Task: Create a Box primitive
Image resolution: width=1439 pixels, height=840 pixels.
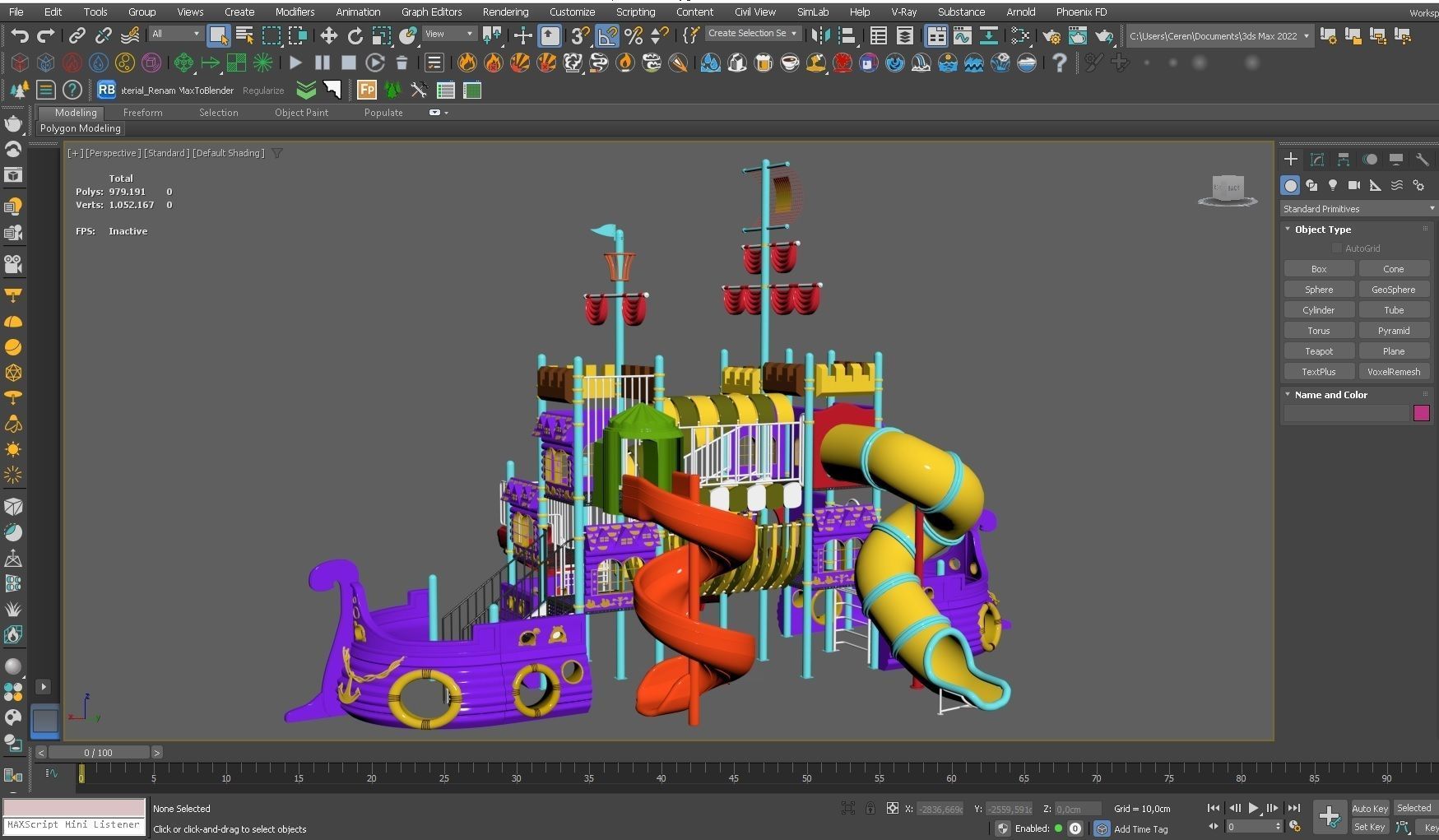Action: pos(1319,269)
